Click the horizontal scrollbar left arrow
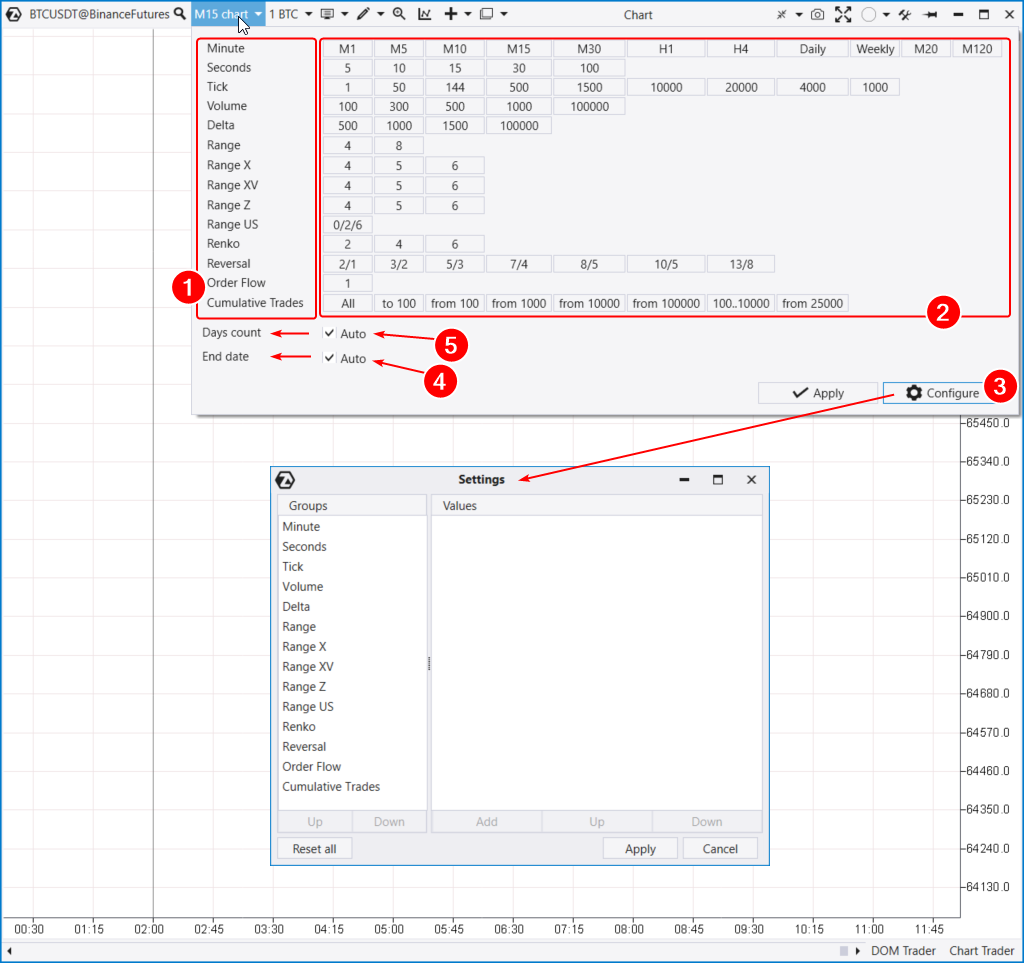The width and height of the screenshot is (1024, 963). [x=9, y=950]
